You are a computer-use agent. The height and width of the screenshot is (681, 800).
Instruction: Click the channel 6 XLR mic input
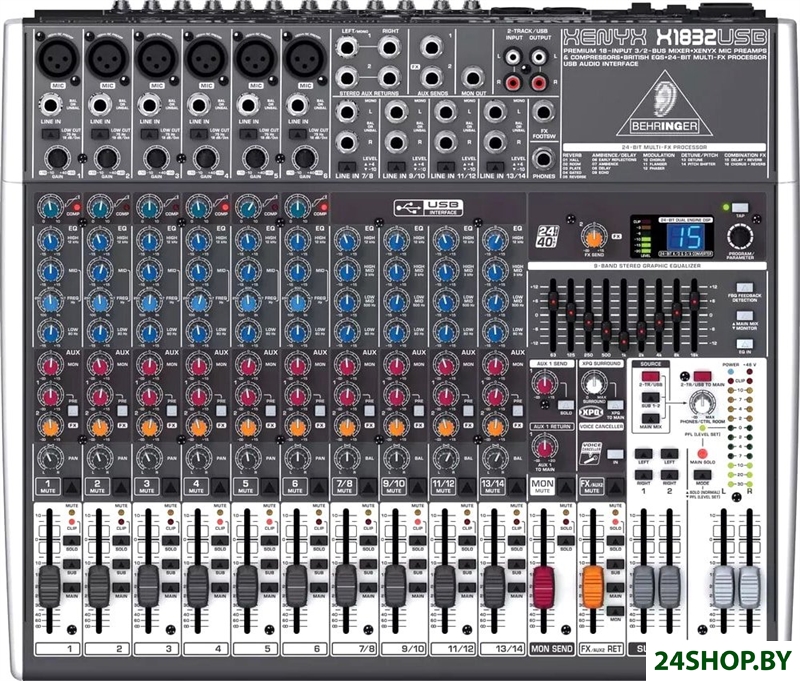pos(305,58)
